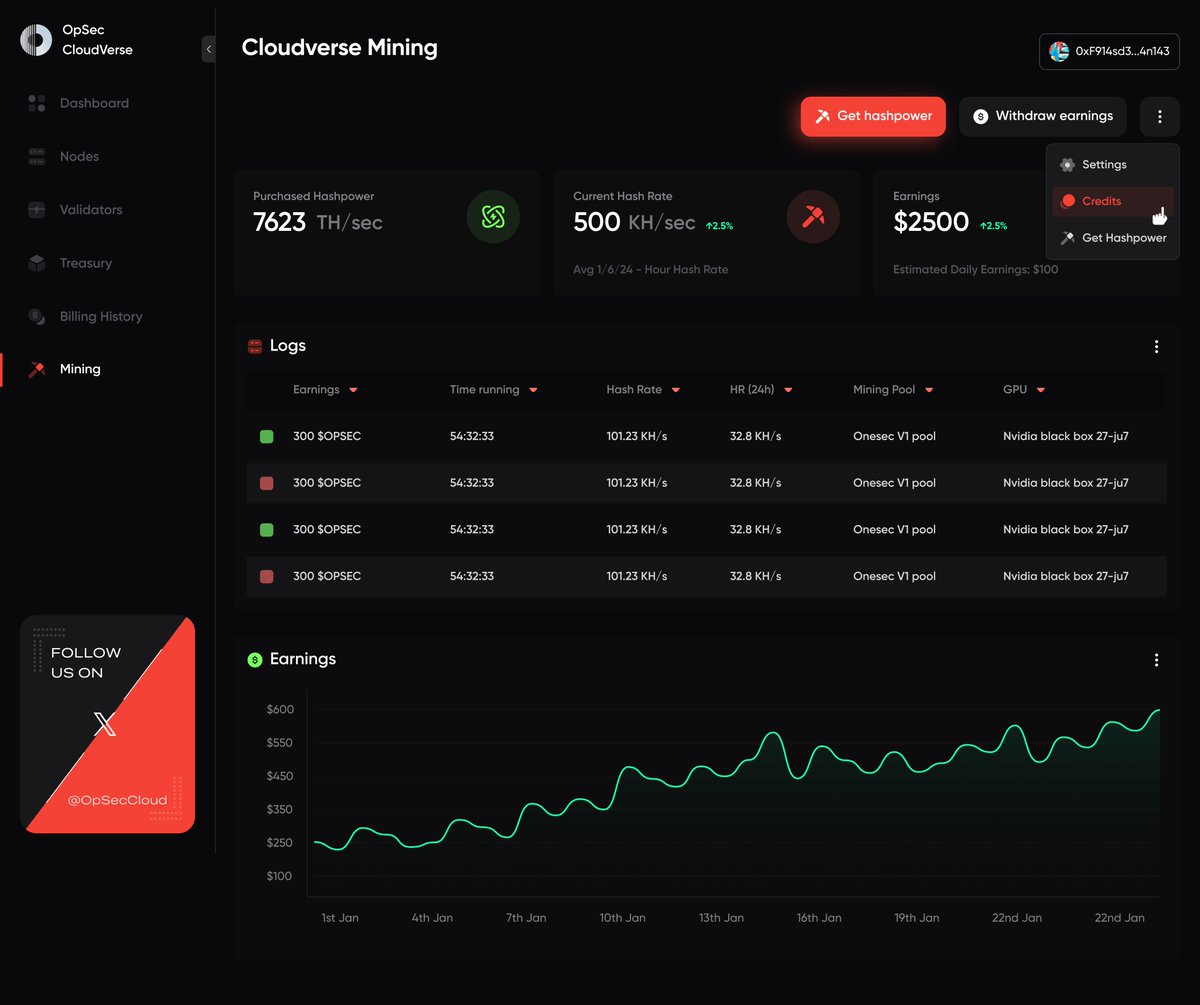1200x1005 pixels.
Task: Select Credits from the options menu
Action: pyautogui.click(x=1101, y=201)
